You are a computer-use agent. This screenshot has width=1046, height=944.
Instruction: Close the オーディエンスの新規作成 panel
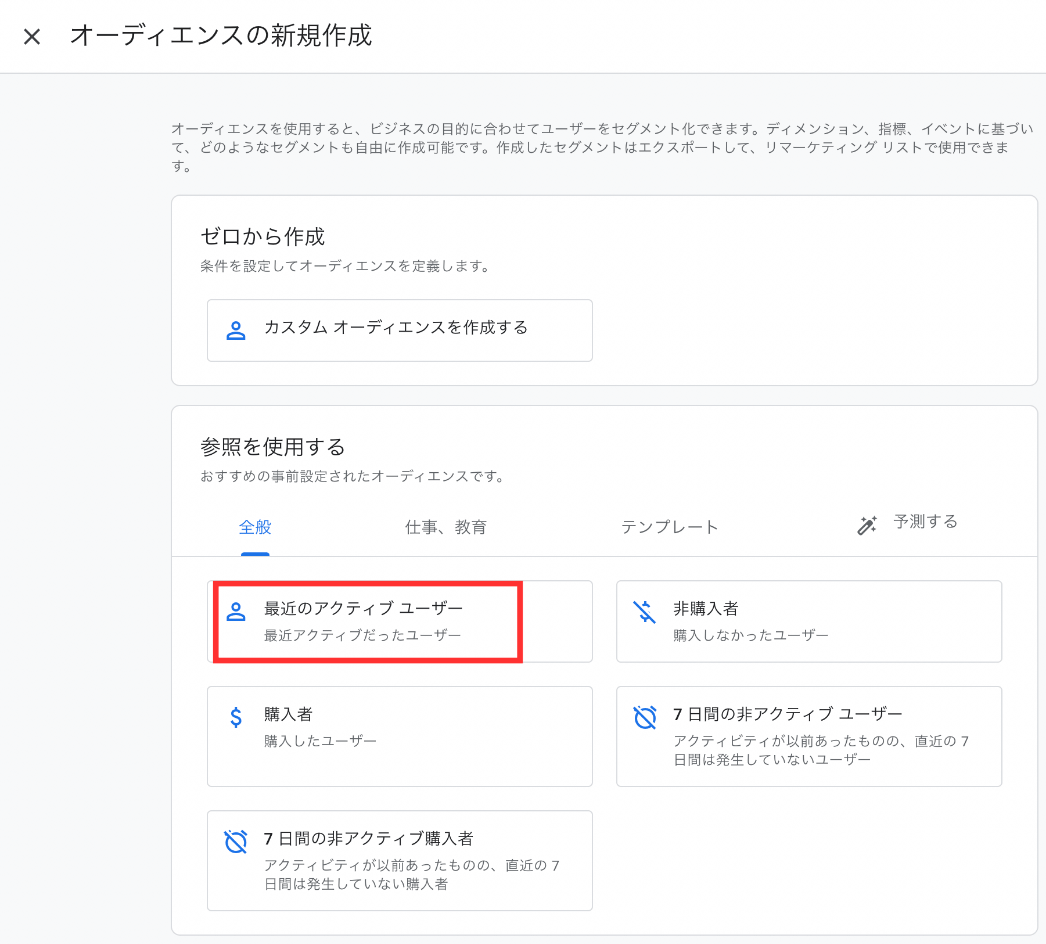(x=32, y=36)
